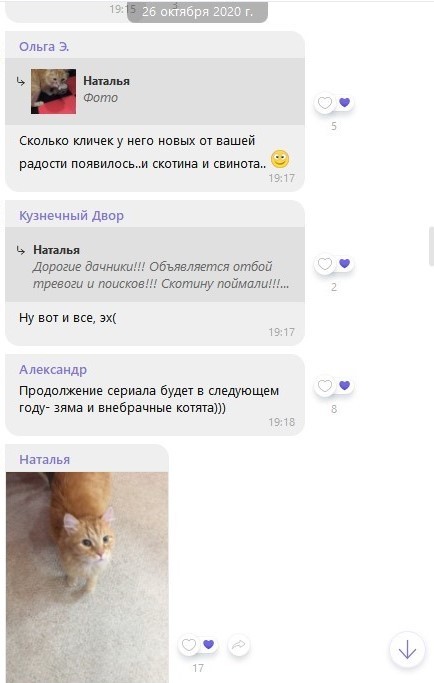The image size is (434, 683).
Task: Like Ольга Э.'s message with heart outline
Action: pyautogui.click(x=325, y=103)
